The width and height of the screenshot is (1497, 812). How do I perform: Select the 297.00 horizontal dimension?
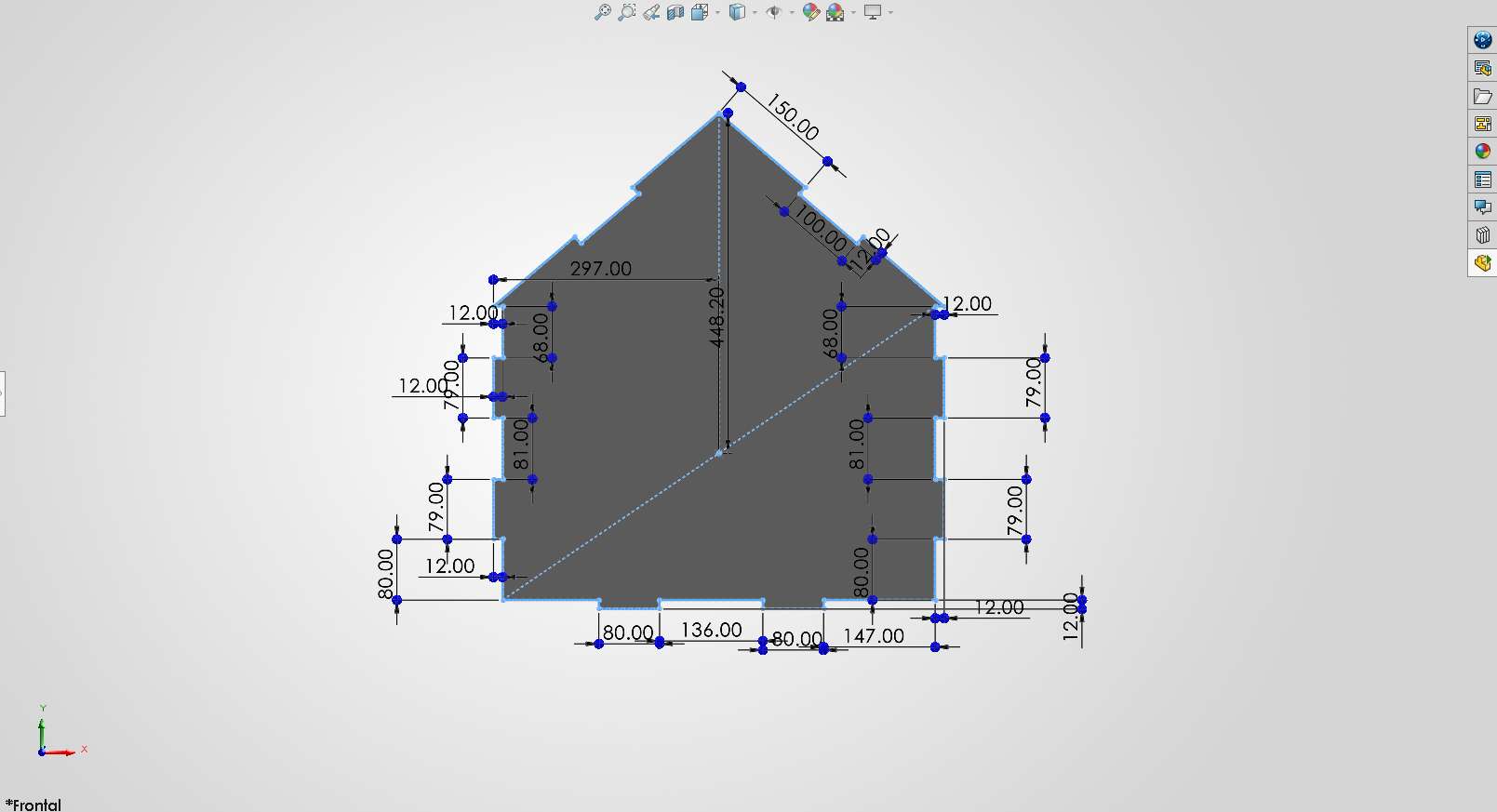(600, 269)
